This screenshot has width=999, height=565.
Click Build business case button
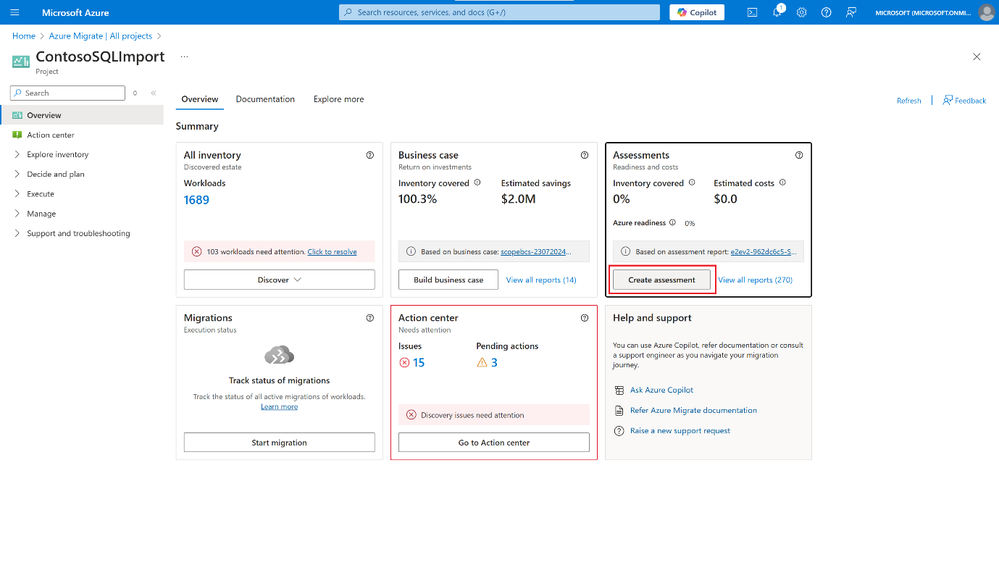click(x=448, y=280)
